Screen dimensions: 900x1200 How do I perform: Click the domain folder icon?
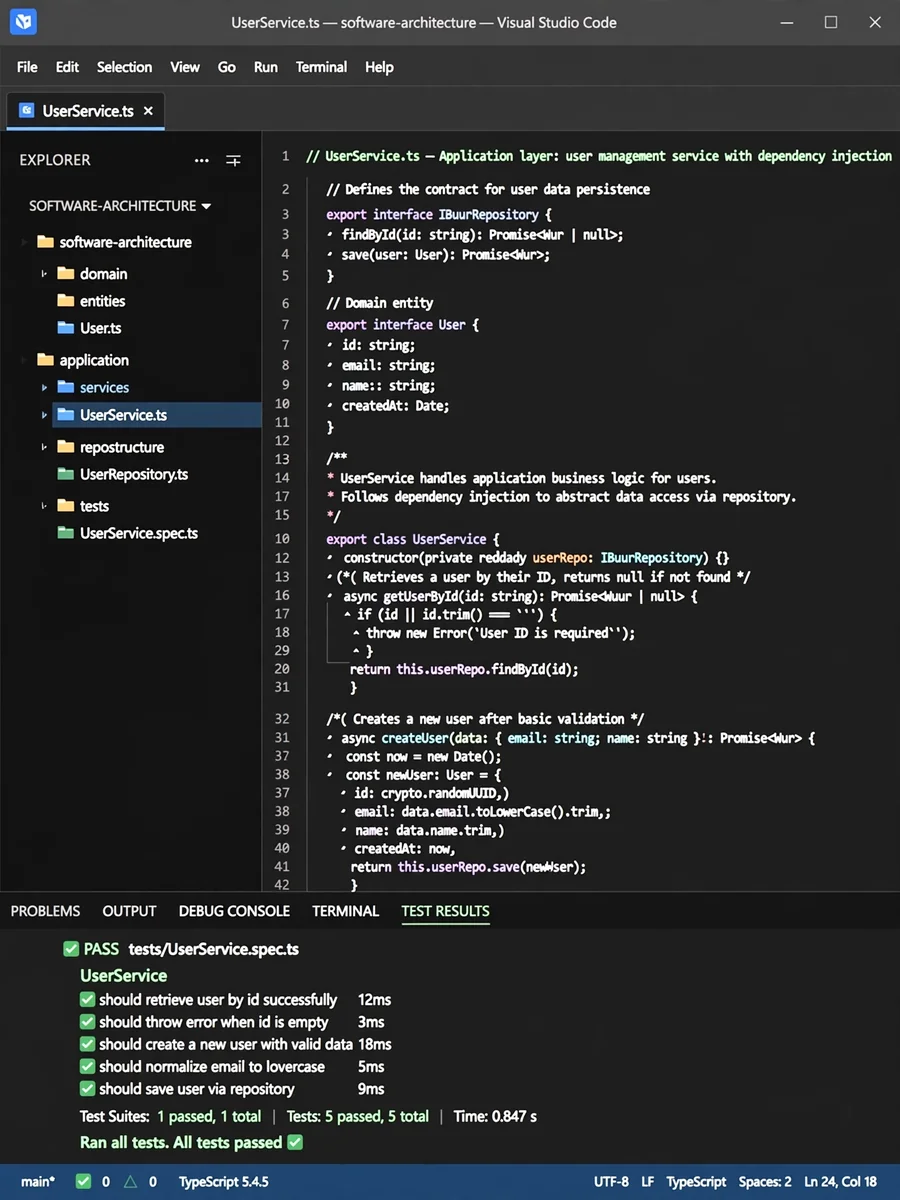click(66, 273)
